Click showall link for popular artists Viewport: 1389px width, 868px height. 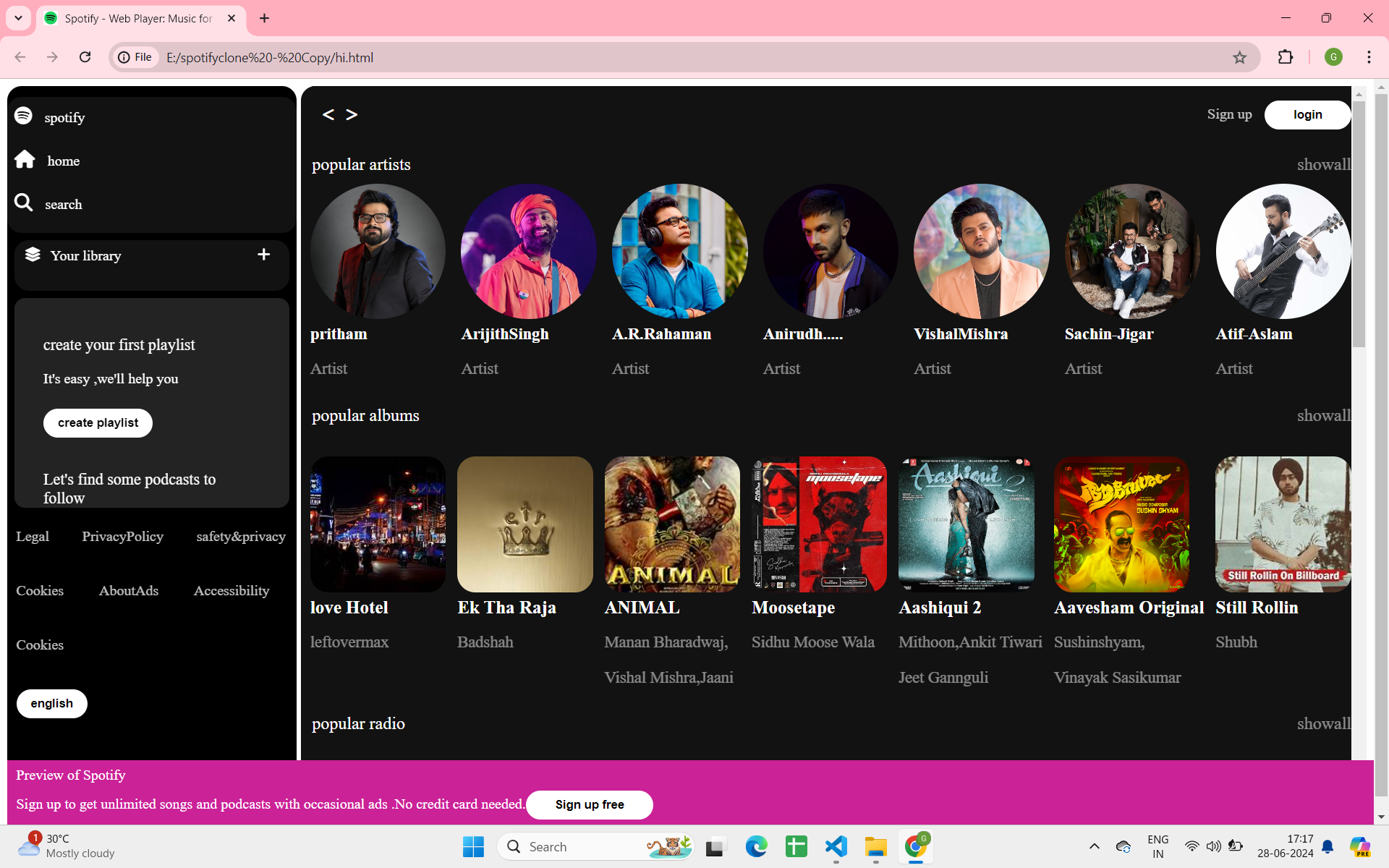tap(1322, 165)
